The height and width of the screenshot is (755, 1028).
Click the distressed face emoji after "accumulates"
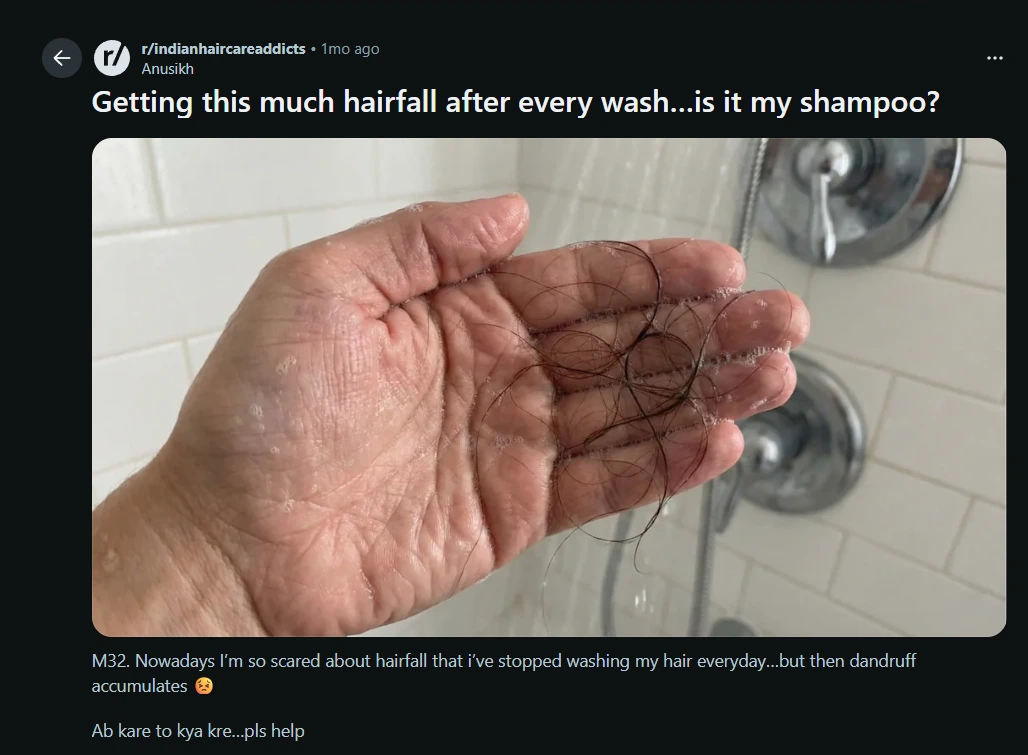click(x=204, y=686)
